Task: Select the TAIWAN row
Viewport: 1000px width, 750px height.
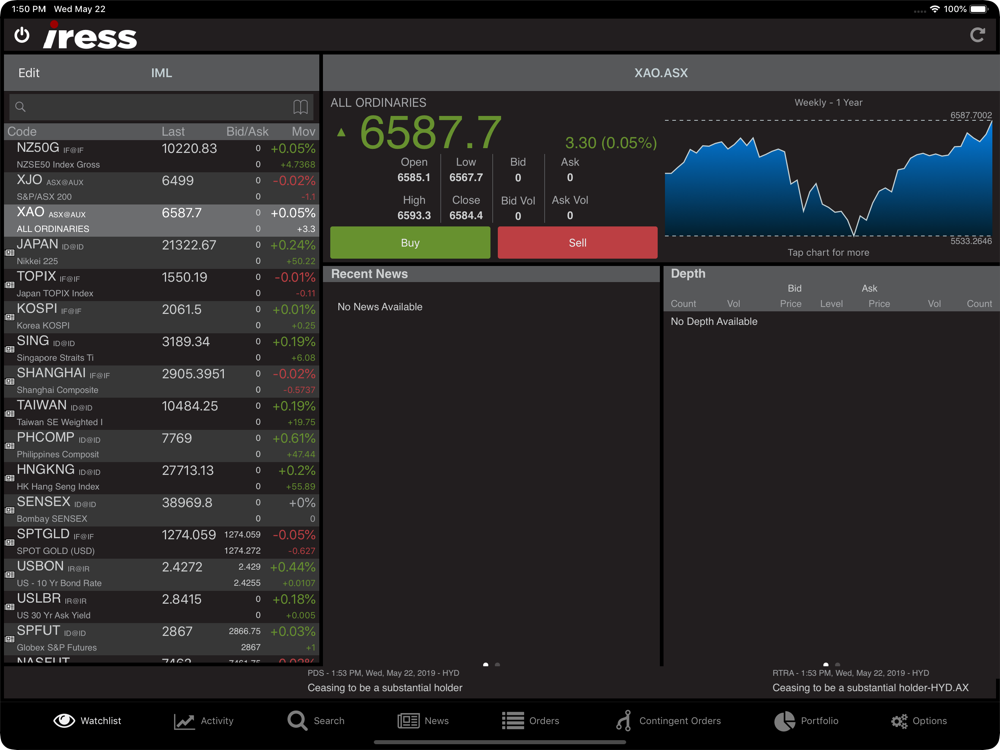Action: coord(161,413)
